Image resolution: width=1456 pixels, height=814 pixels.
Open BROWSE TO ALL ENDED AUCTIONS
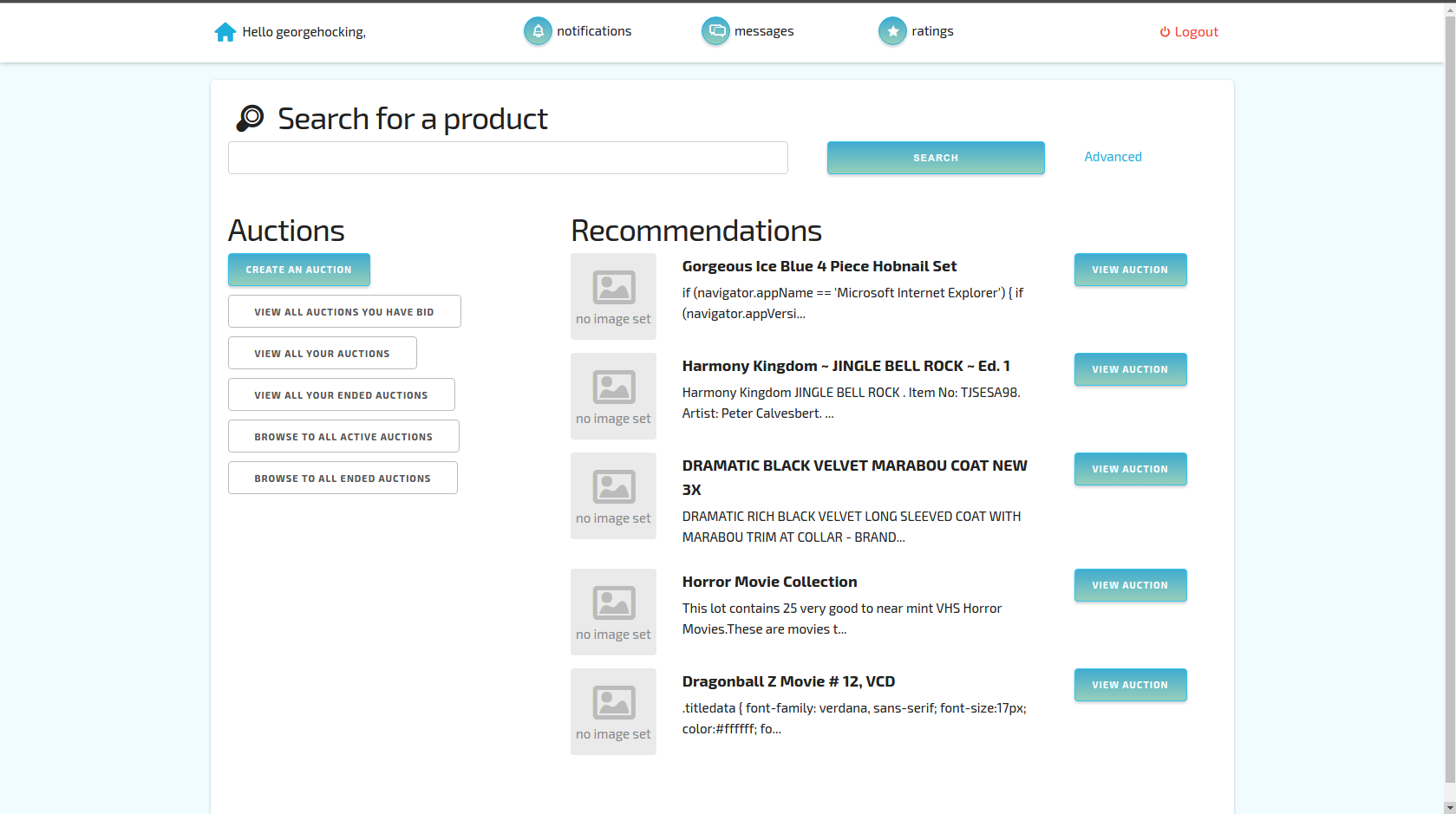tap(343, 478)
